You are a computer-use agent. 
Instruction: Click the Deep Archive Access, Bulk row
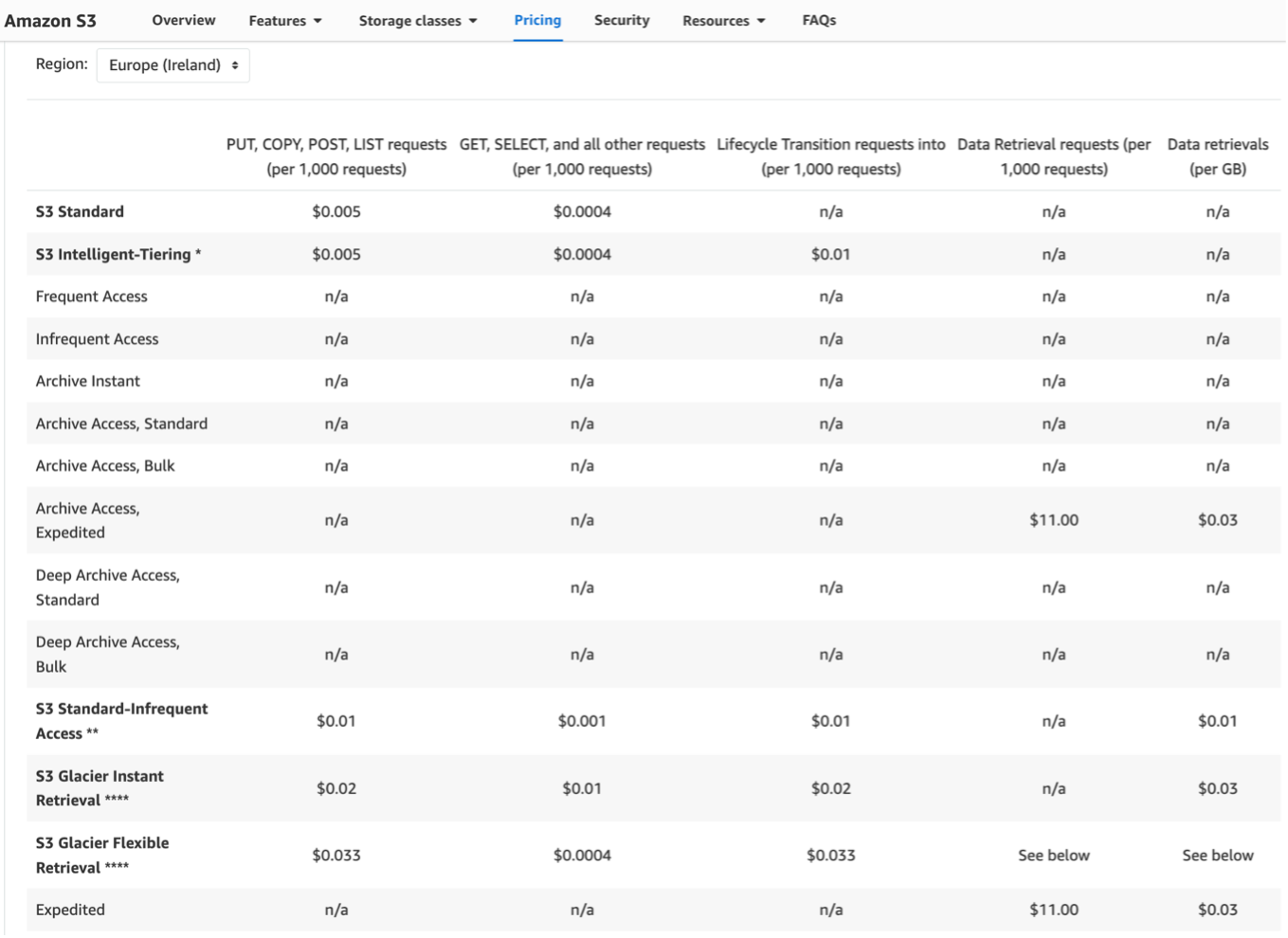[x=108, y=653]
